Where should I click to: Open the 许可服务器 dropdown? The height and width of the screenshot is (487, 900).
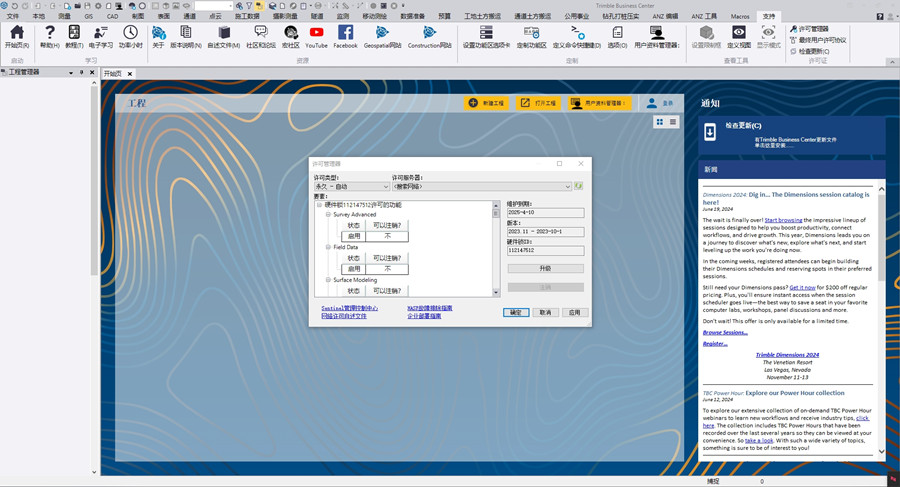[482, 187]
